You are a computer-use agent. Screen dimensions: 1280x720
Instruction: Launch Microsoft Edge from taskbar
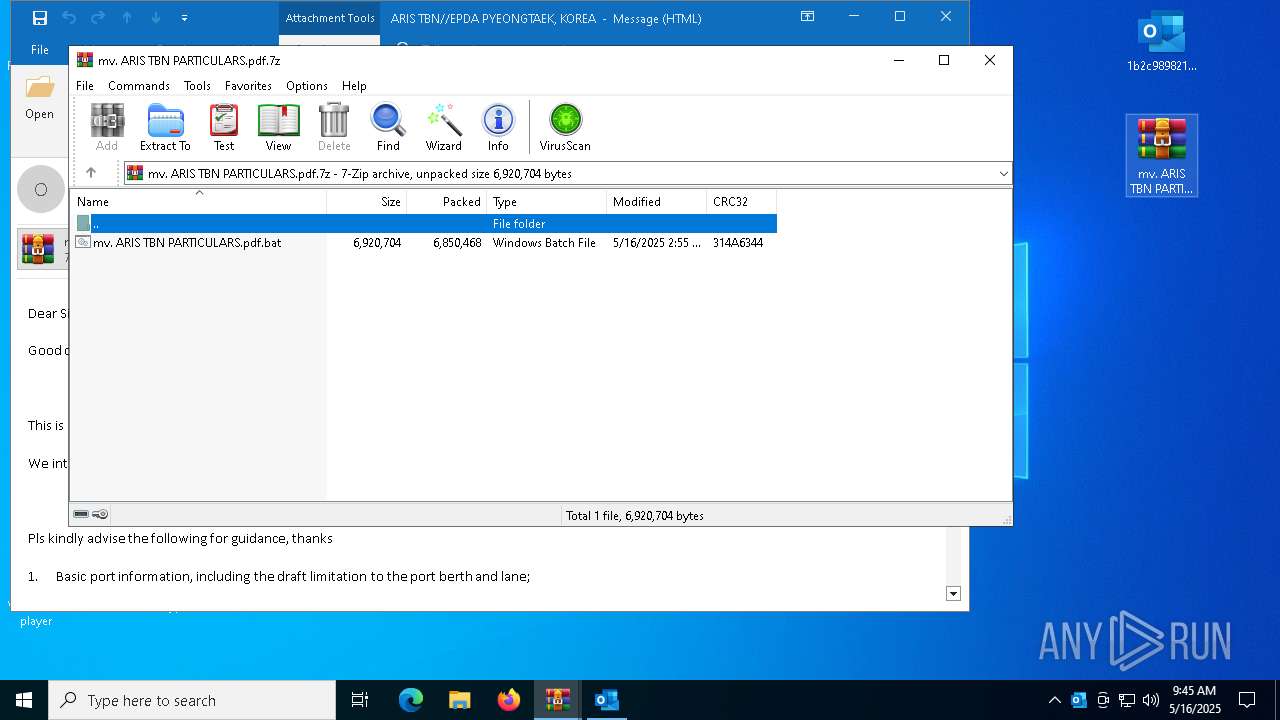coord(411,700)
